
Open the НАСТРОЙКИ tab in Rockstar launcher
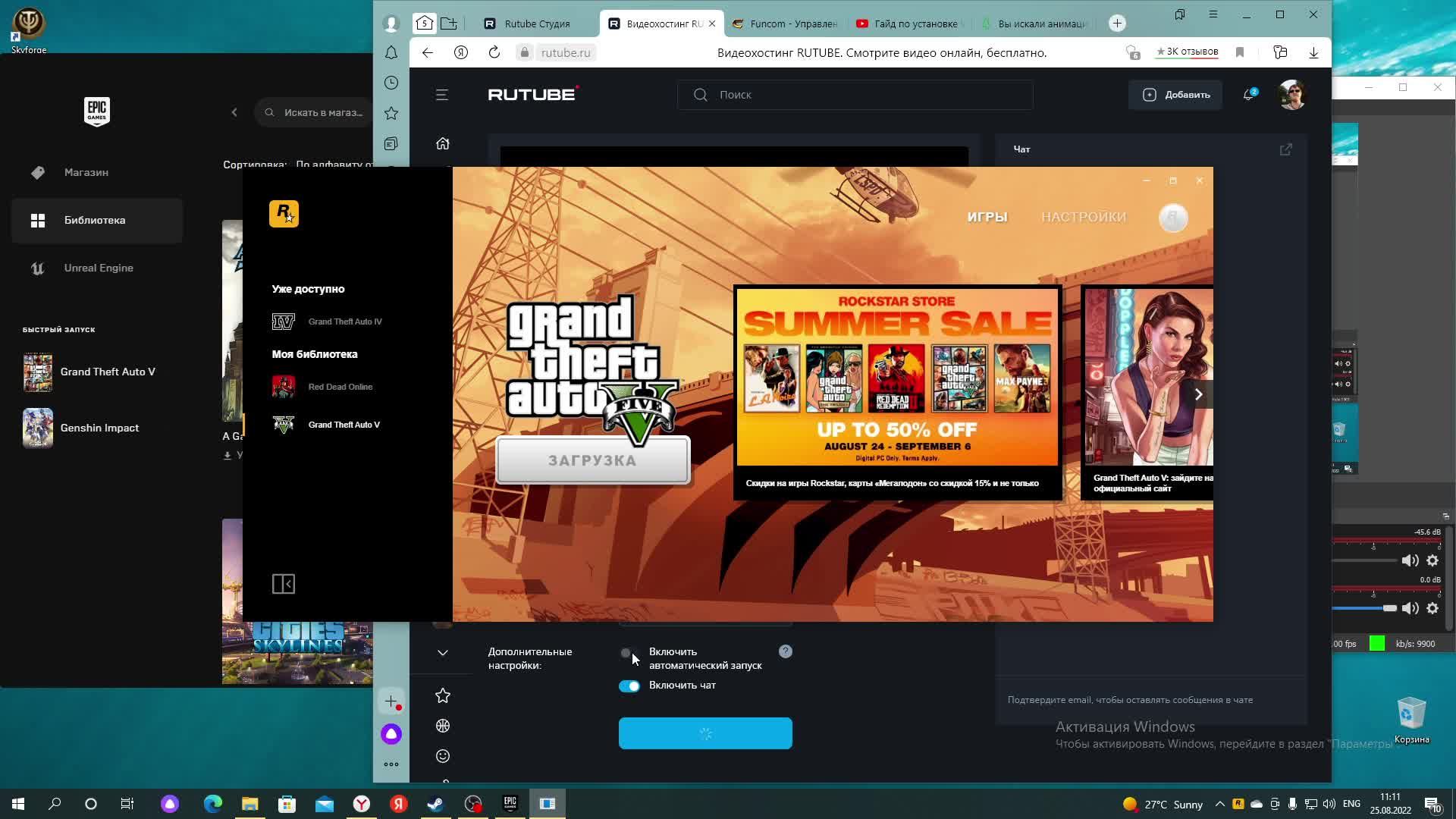(1083, 217)
